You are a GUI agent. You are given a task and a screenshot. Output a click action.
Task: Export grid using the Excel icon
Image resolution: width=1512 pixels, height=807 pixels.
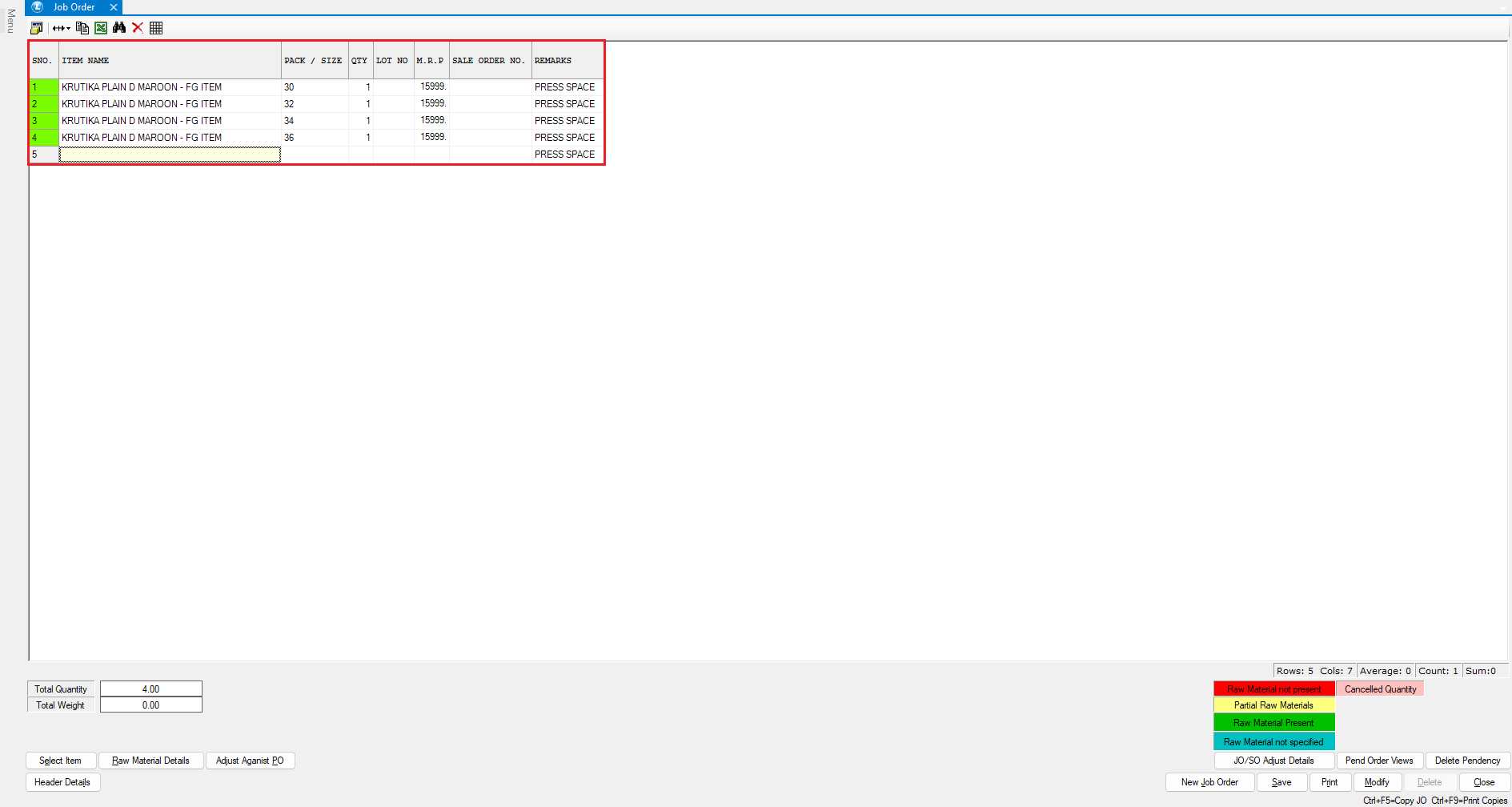(101, 28)
